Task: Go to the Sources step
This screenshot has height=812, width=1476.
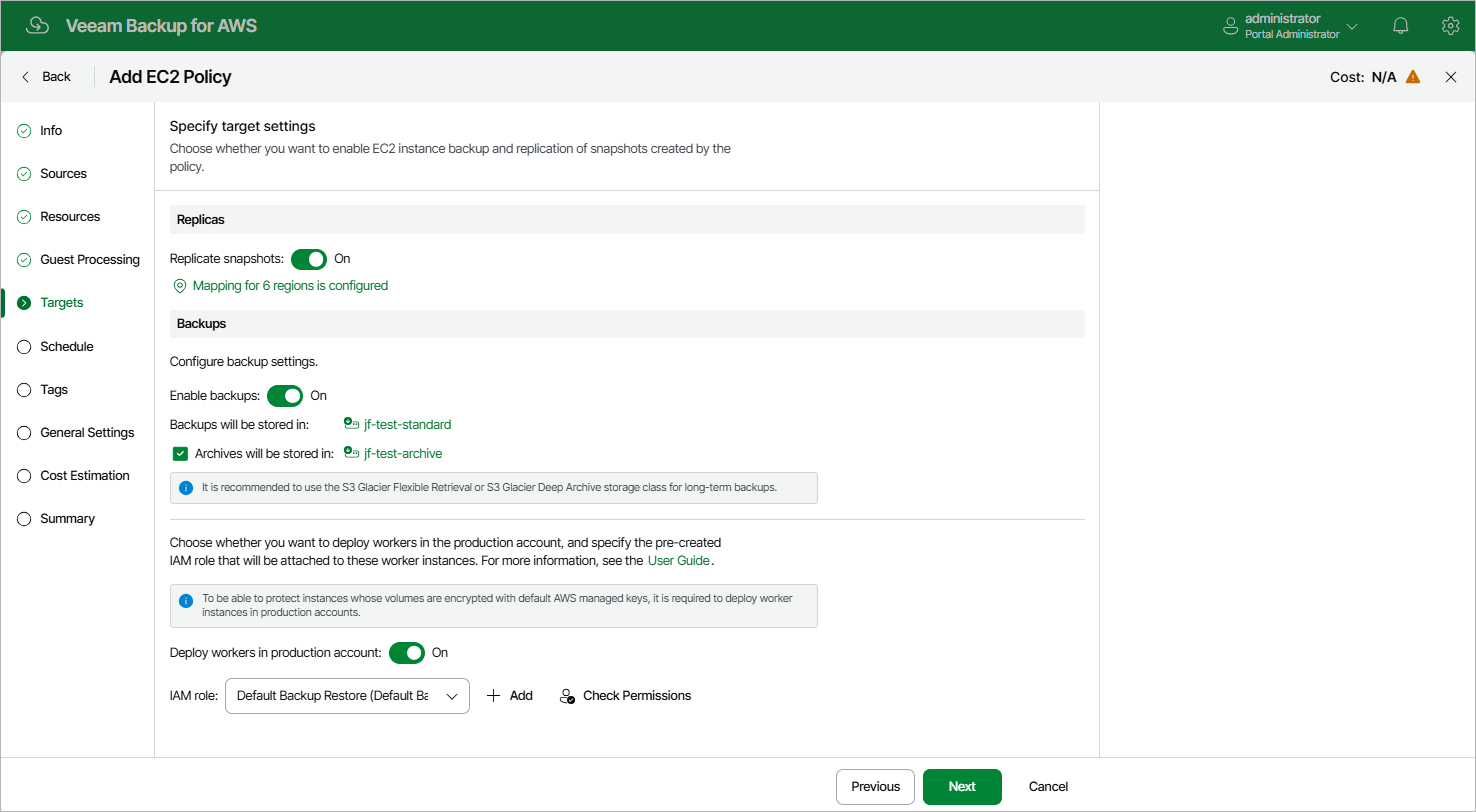Action: click(x=64, y=174)
